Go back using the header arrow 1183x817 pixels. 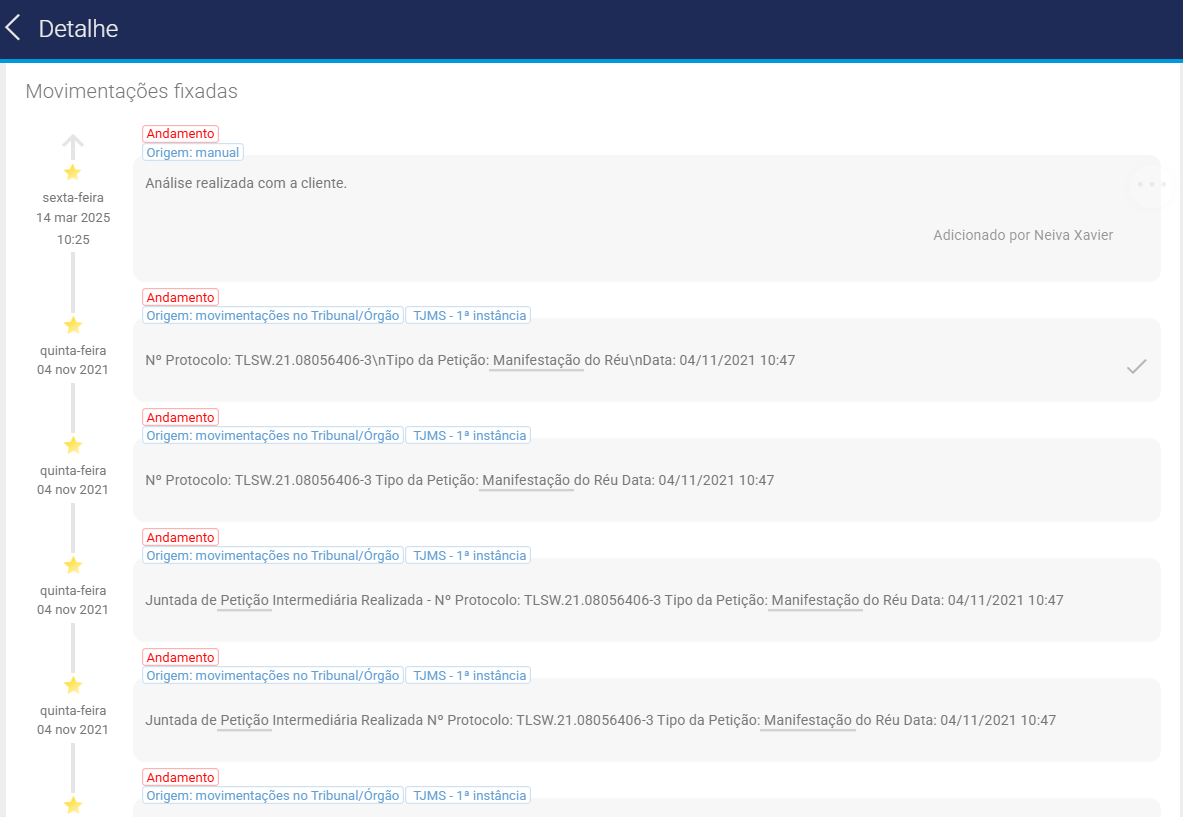coord(14,28)
